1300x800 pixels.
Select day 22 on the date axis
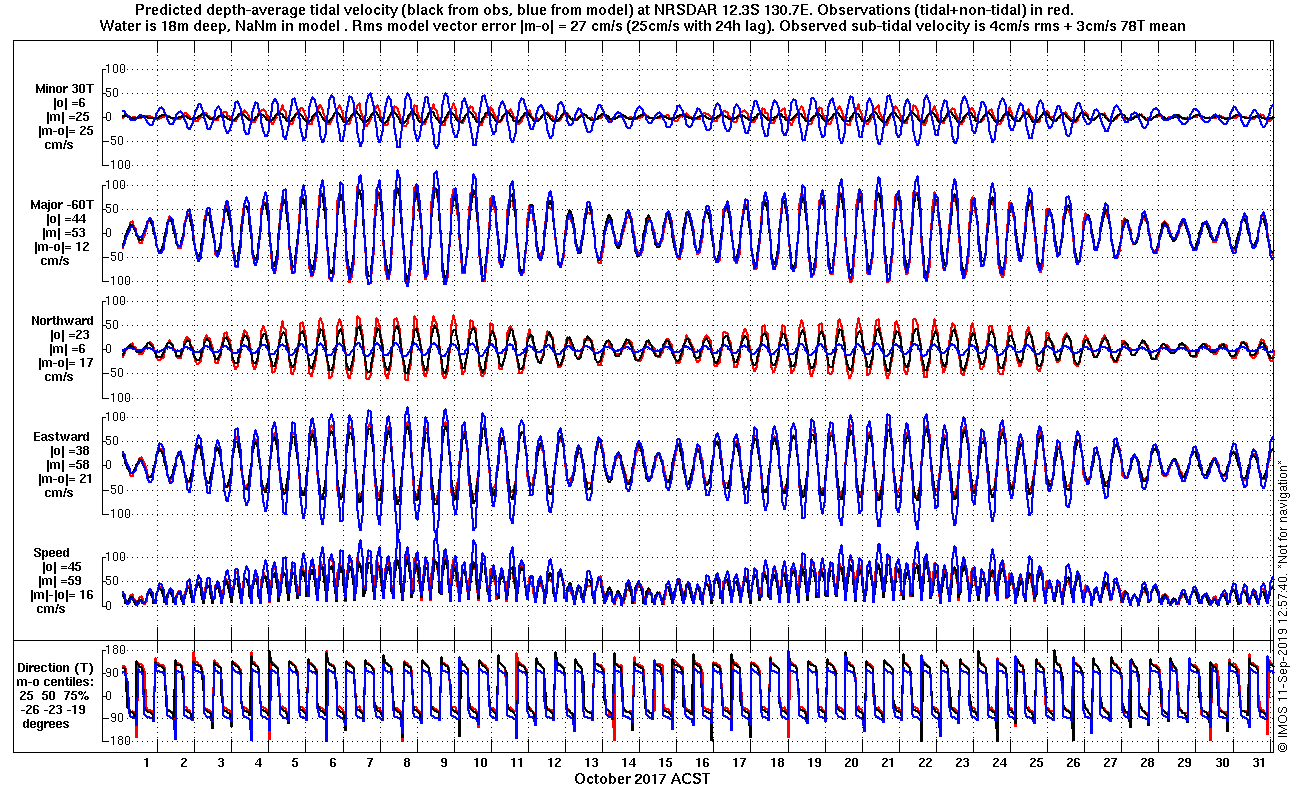(924, 762)
